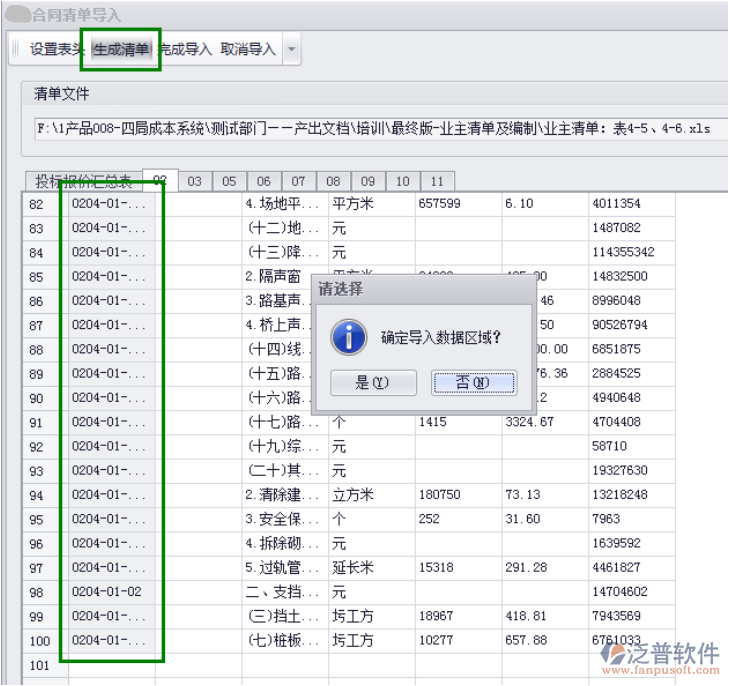
Task: Click the quantity cell 180750
Action: point(459,495)
